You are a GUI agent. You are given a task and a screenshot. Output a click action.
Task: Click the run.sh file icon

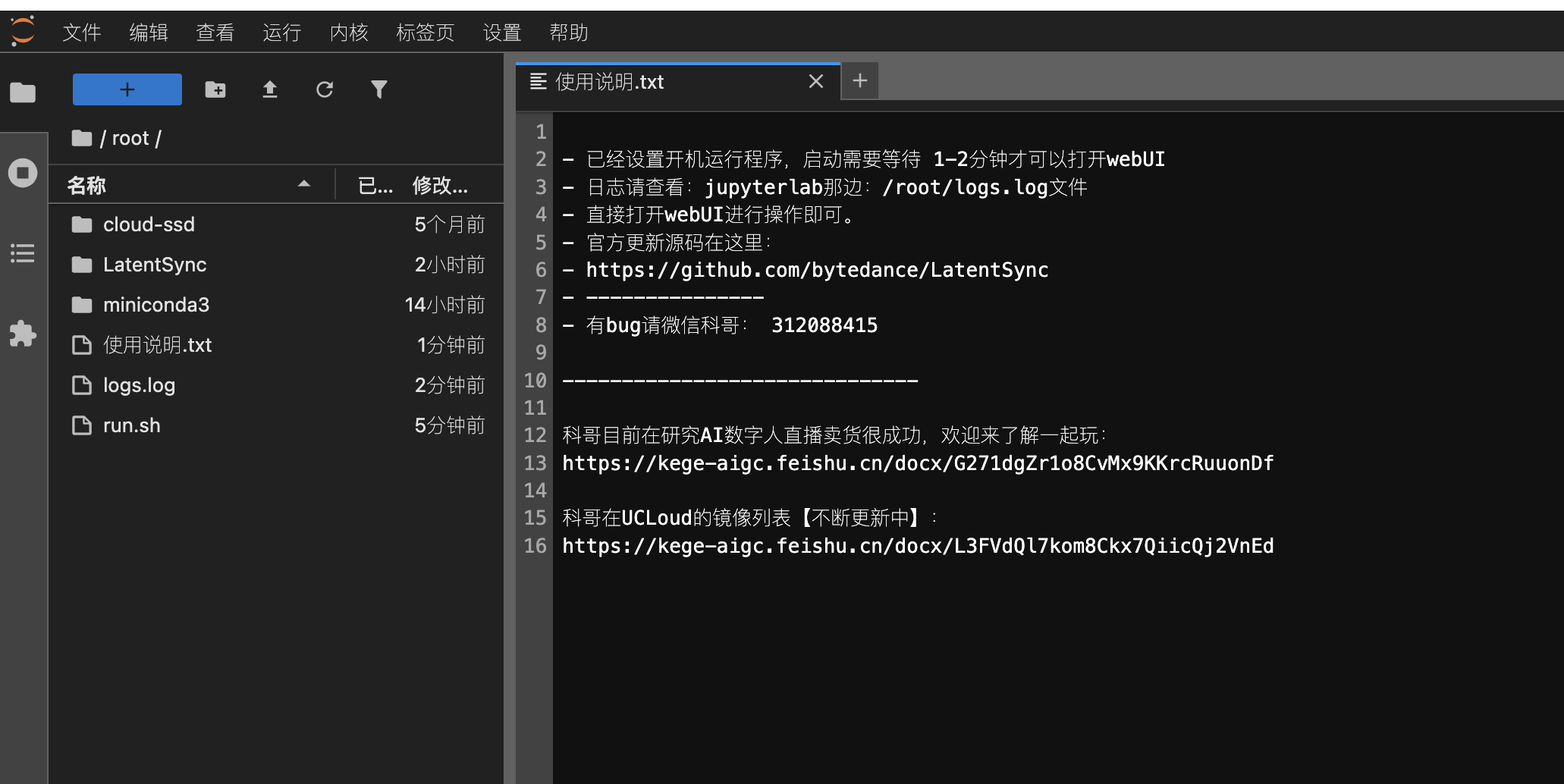click(82, 425)
